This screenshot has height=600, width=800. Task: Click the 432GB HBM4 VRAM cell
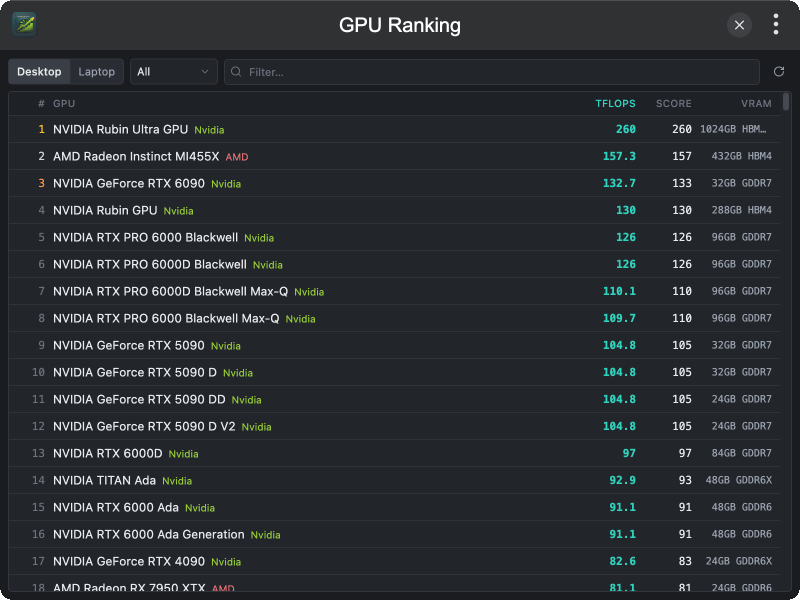[741, 156]
